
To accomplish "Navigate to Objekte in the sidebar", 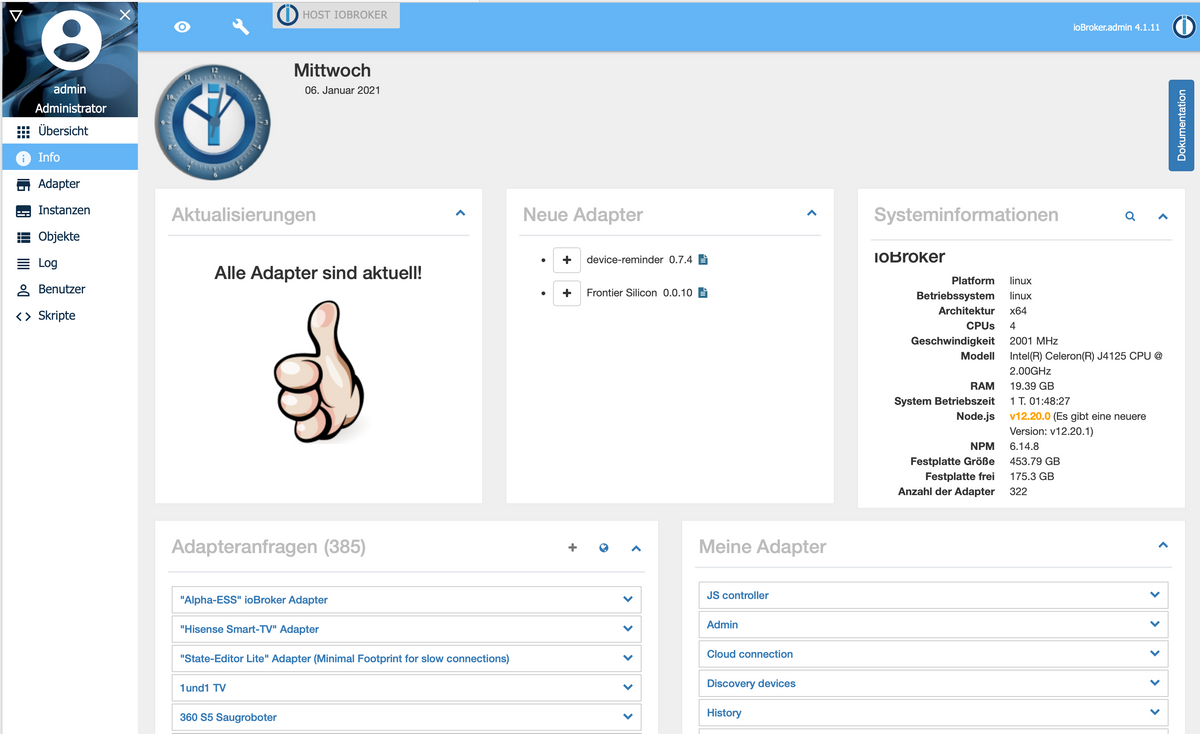I will coord(70,237).
